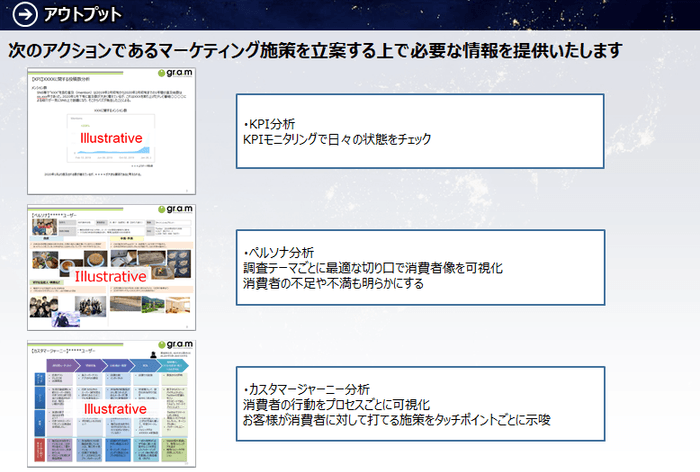Select the 消費者の行動をプロセスごとに可視化 line
Viewport: 700px width, 472px height.
[336, 404]
